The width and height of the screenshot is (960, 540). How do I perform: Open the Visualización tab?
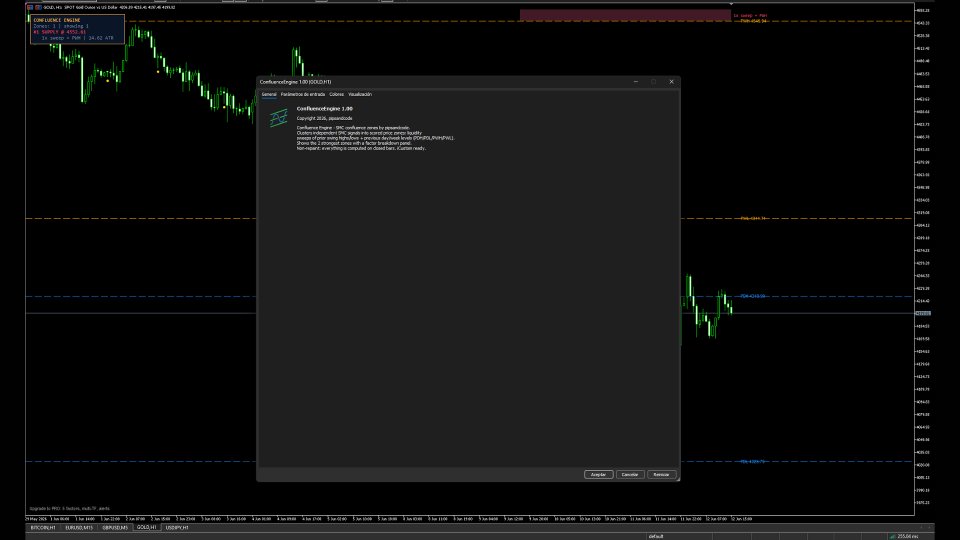point(360,94)
